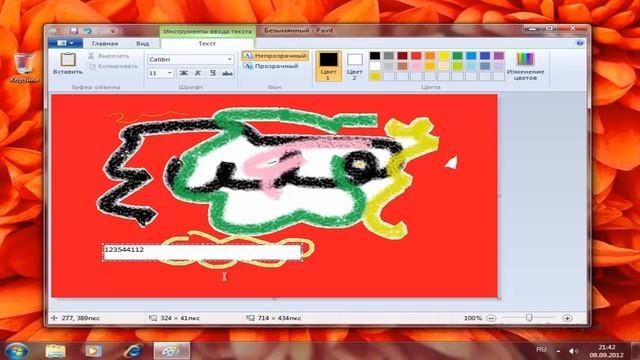Toggle underline Ч formatting
Screen dimensions: 640x360
coord(213,73)
